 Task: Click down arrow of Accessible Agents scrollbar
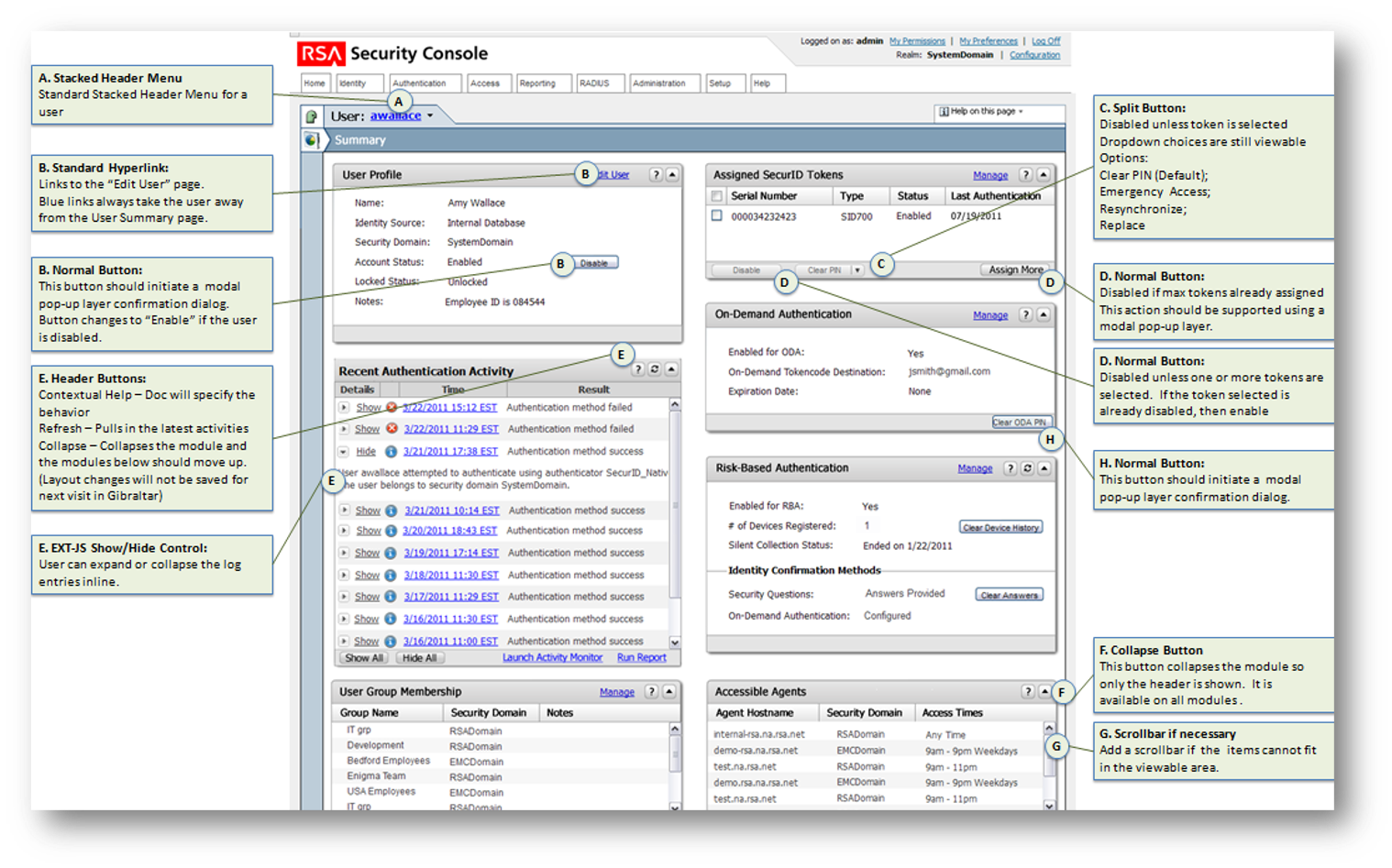point(1049,806)
